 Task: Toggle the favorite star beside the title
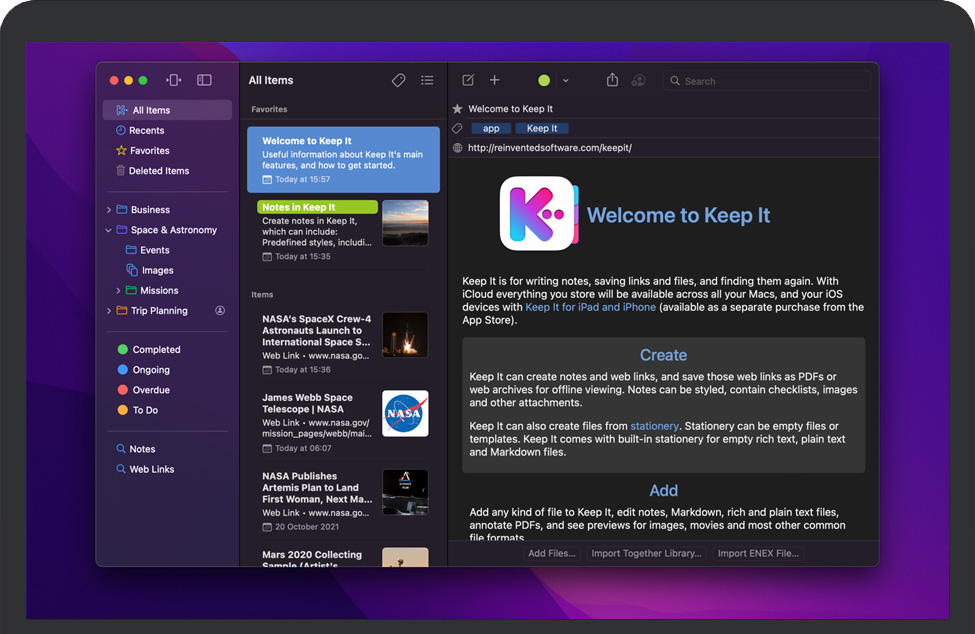click(457, 109)
